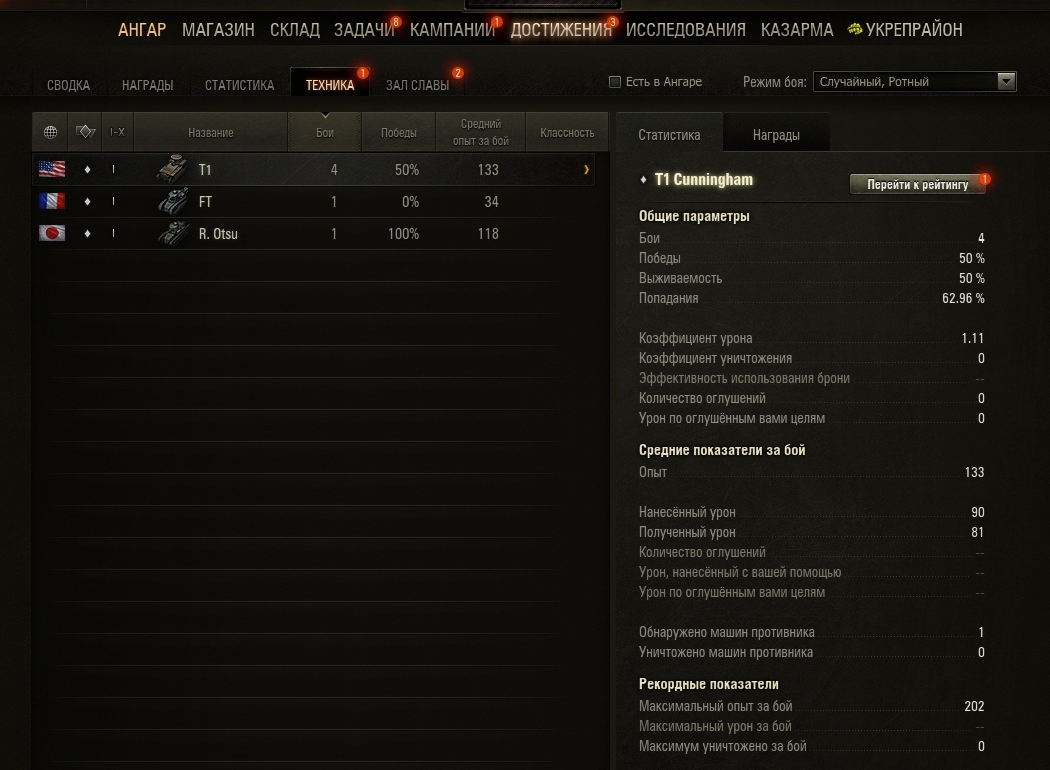Image resolution: width=1050 pixels, height=770 pixels.
Task: Go to the Магазин menu
Action: (218, 29)
